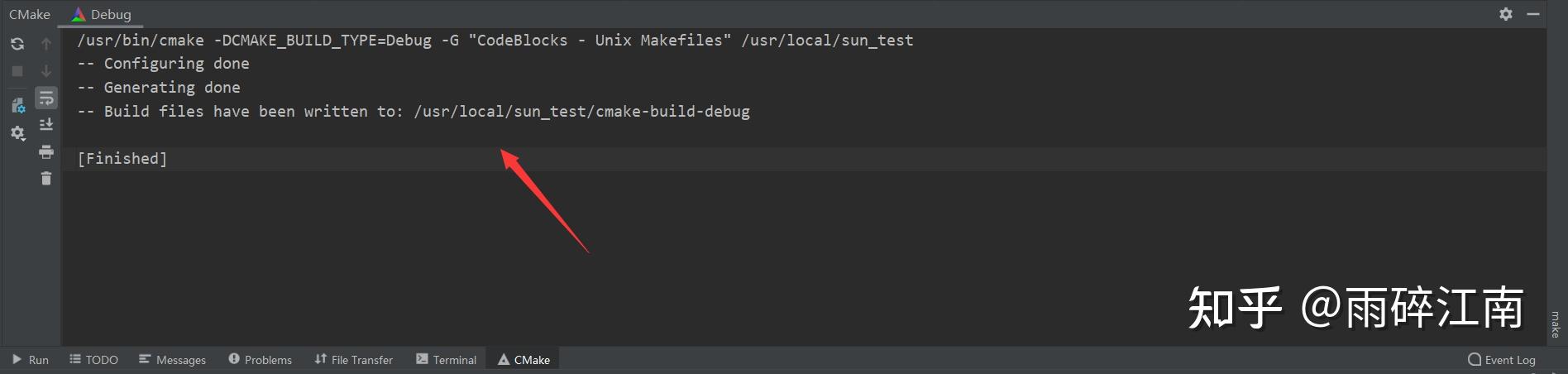Open the File Transfer tab

353,360
